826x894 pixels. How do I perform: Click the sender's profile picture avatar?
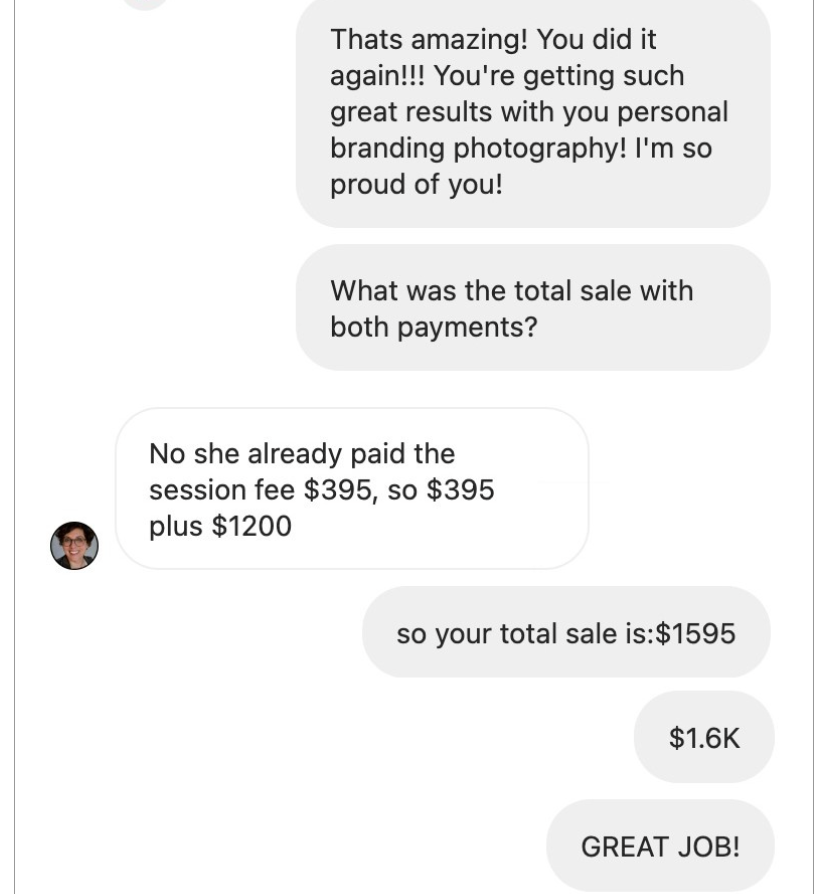point(74,545)
